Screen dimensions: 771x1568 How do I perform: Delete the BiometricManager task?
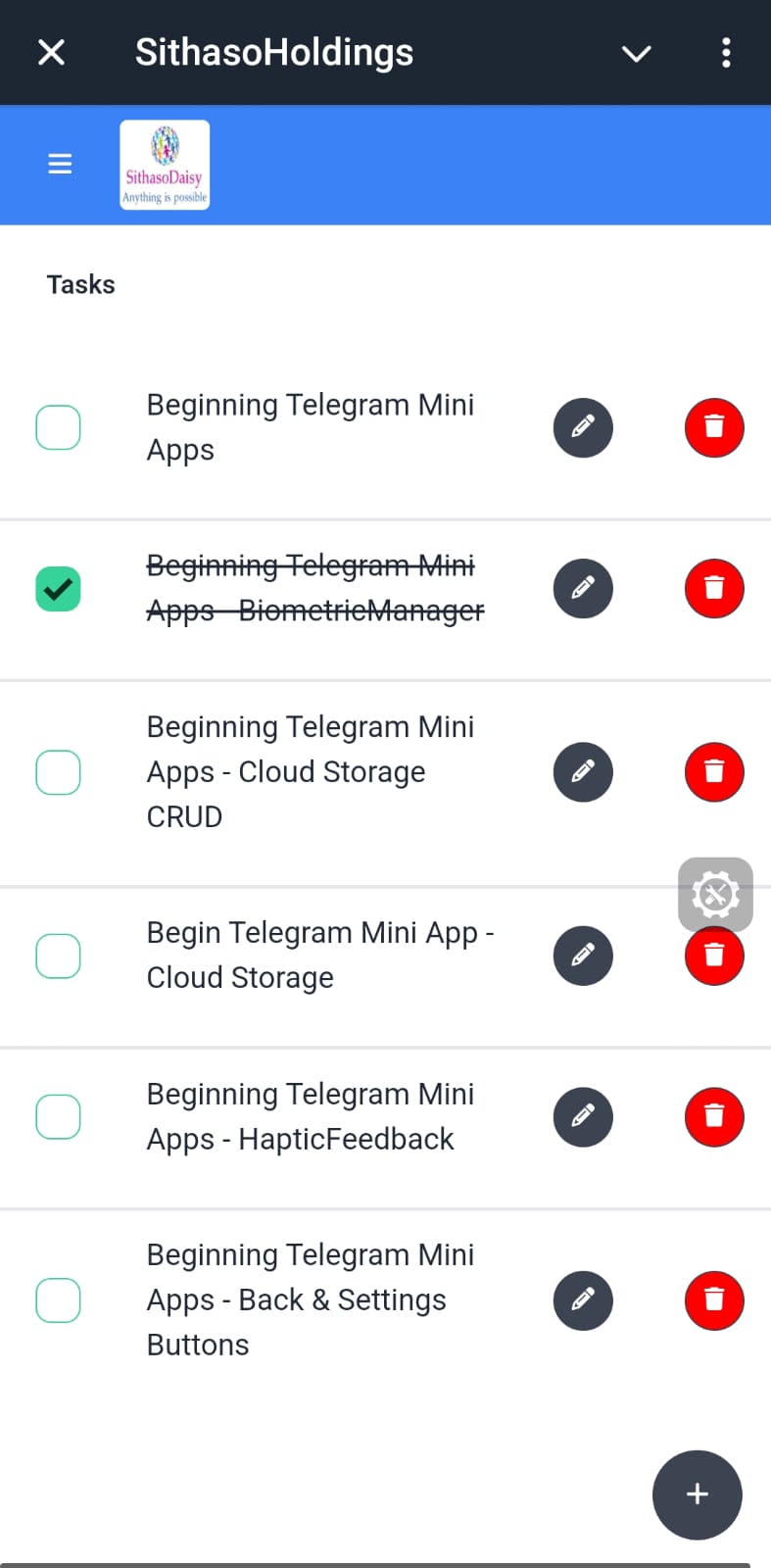pos(714,589)
